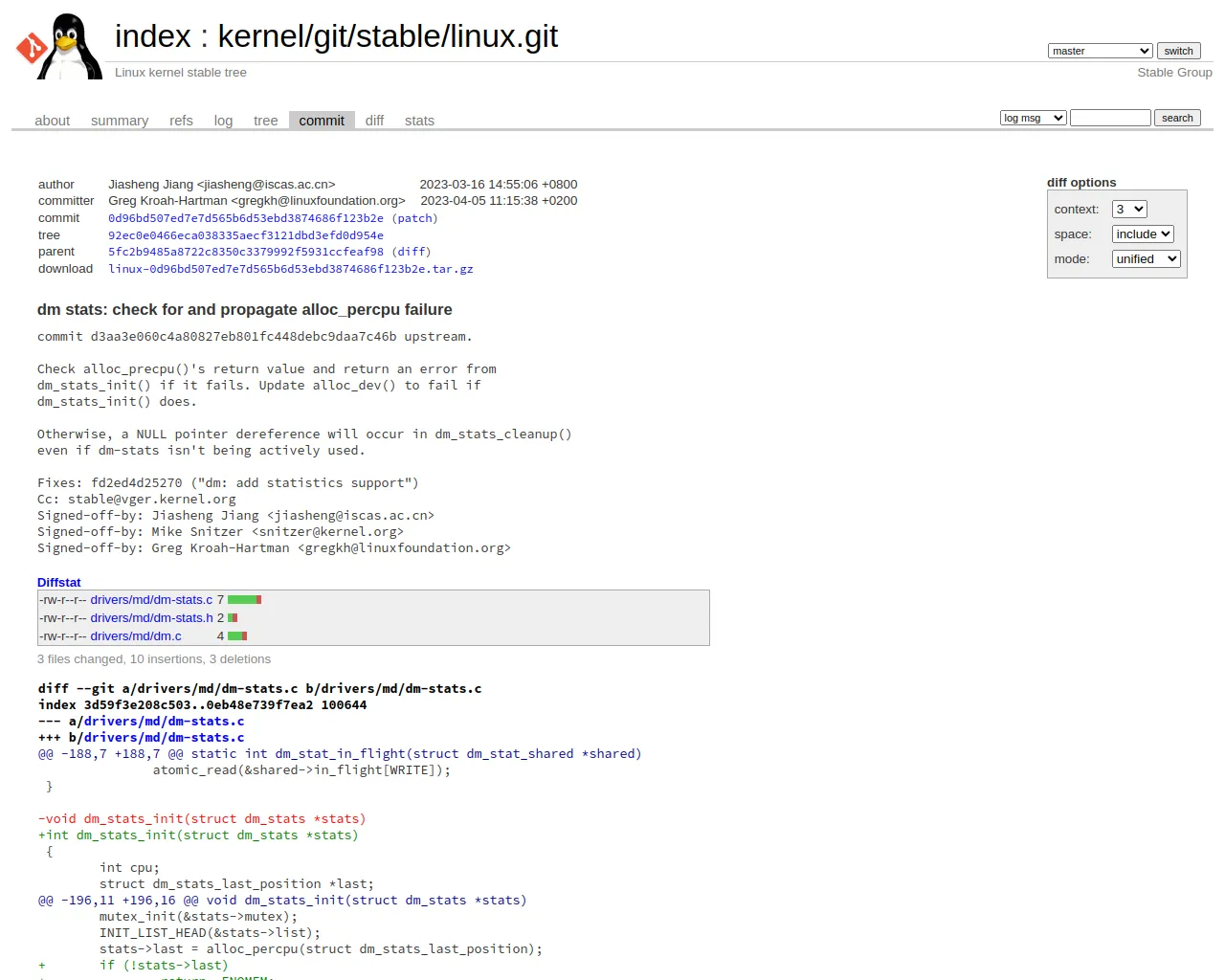The width and height of the screenshot is (1225, 980).
Task: Open the tree tab
Action: 265,121
